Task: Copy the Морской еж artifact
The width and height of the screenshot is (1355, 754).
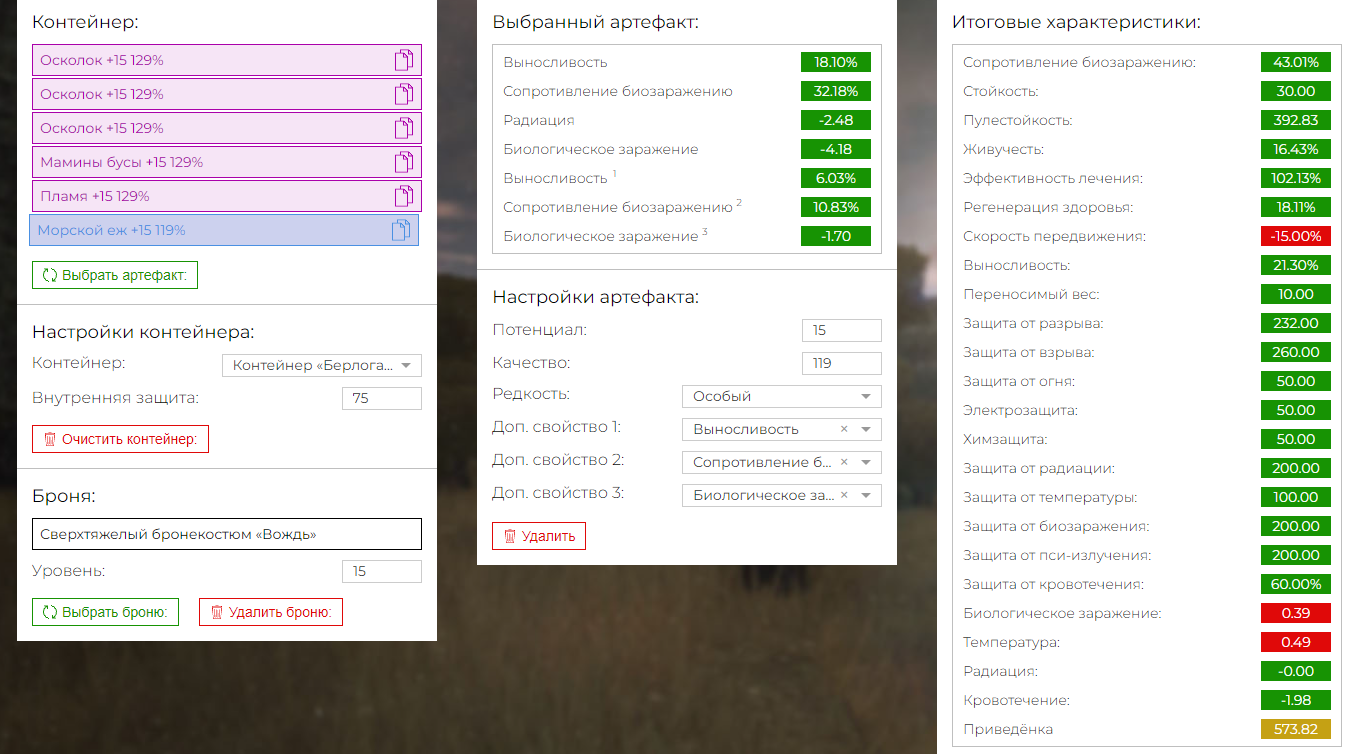Action: (400, 230)
